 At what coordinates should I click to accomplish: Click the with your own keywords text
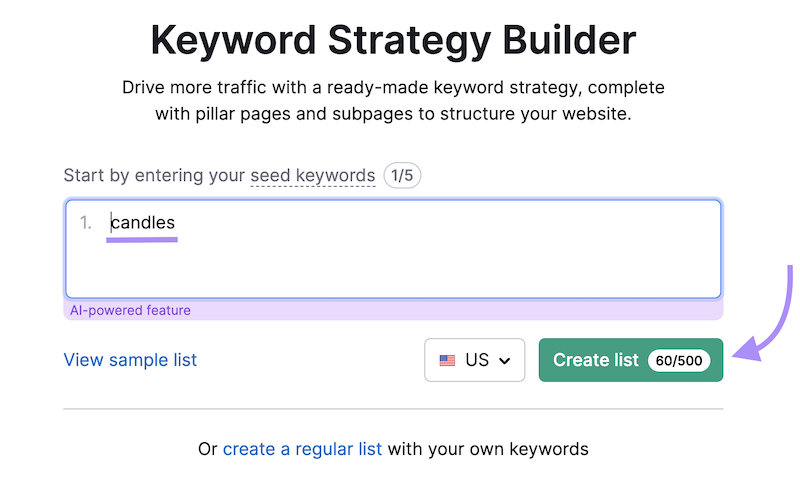coord(488,449)
